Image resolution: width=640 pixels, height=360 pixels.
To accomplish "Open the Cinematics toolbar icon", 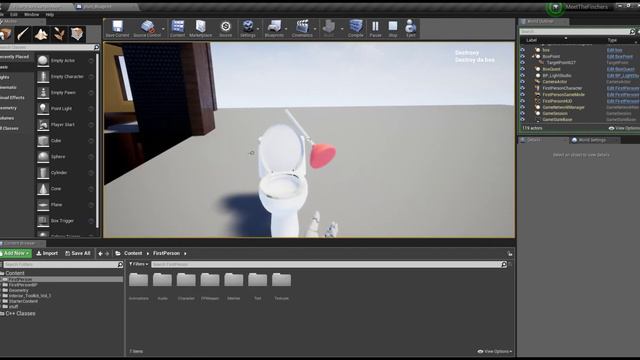I will point(302,29).
